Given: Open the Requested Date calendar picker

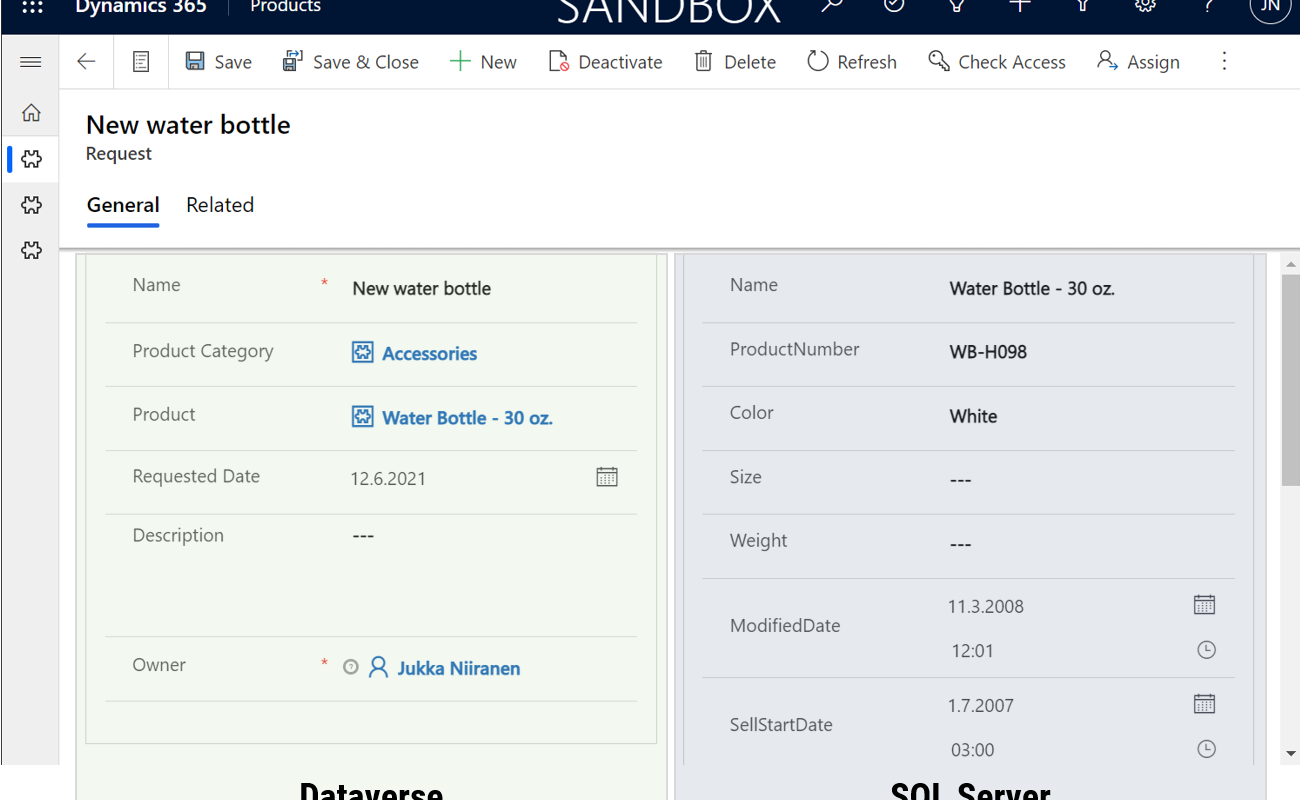Looking at the screenshot, I should [x=607, y=477].
